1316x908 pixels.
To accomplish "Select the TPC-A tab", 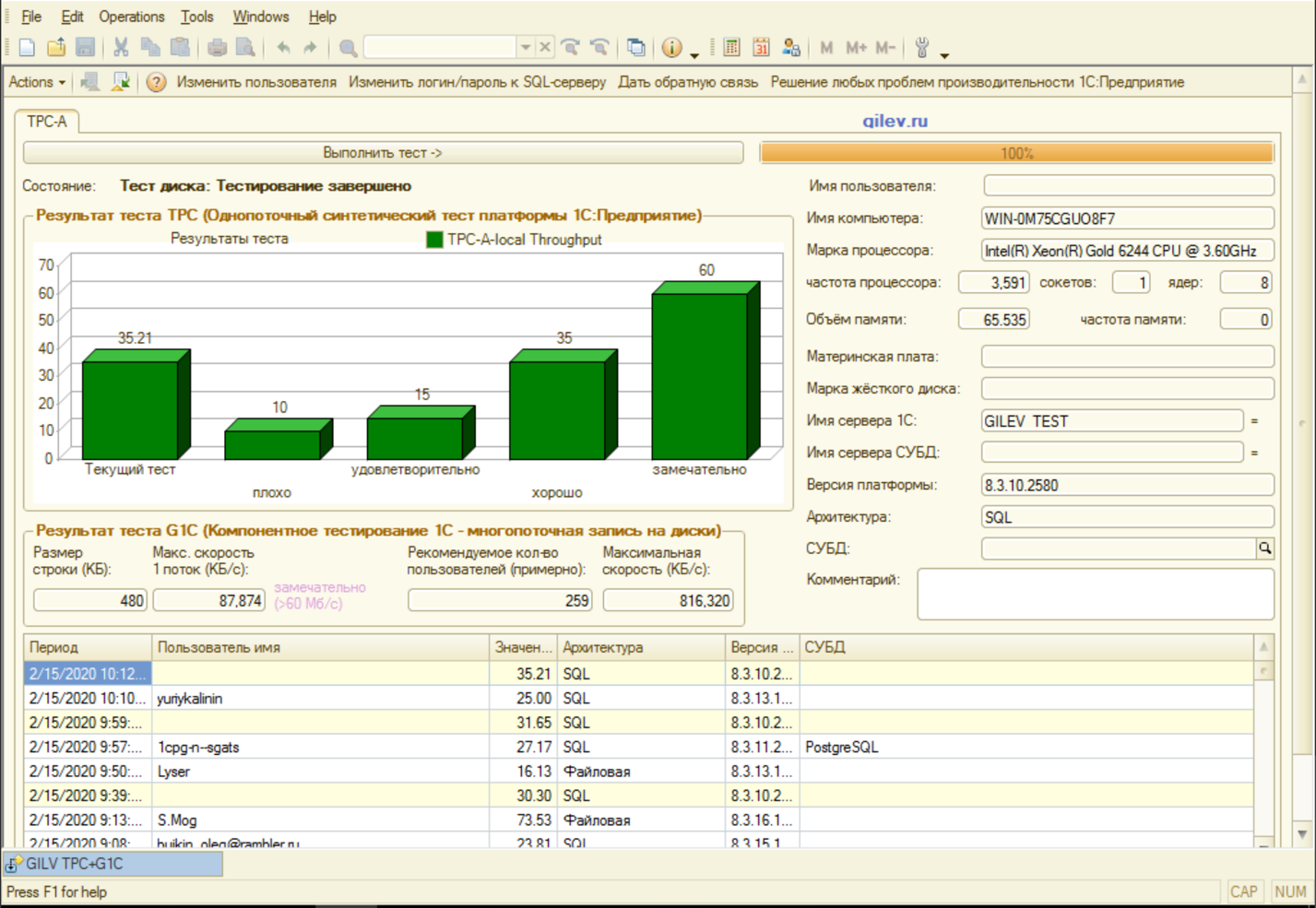I will coord(47,121).
